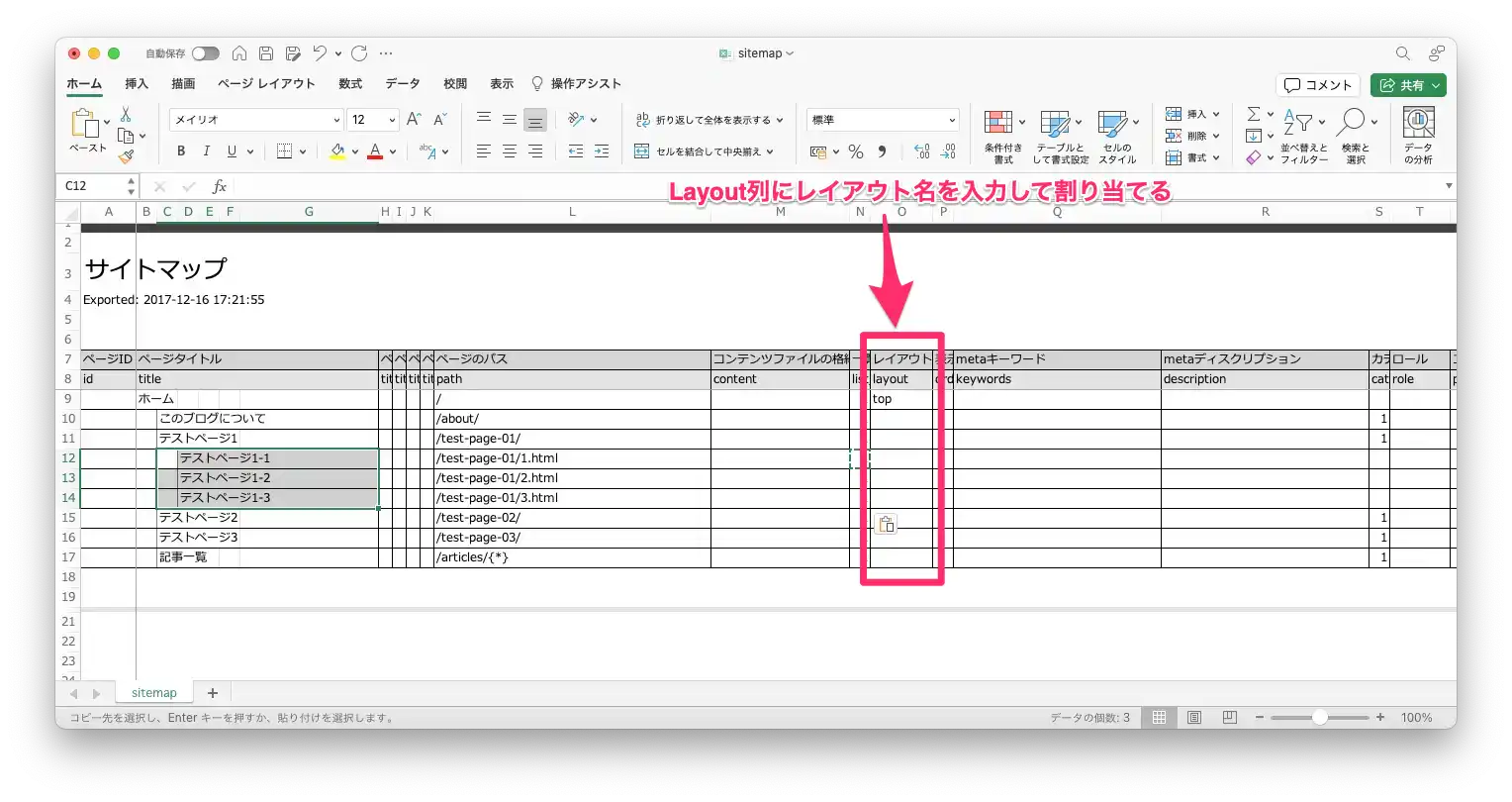Click the Undo arrow icon
The height and width of the screenshot is (802, 1512).
[320, 53]
